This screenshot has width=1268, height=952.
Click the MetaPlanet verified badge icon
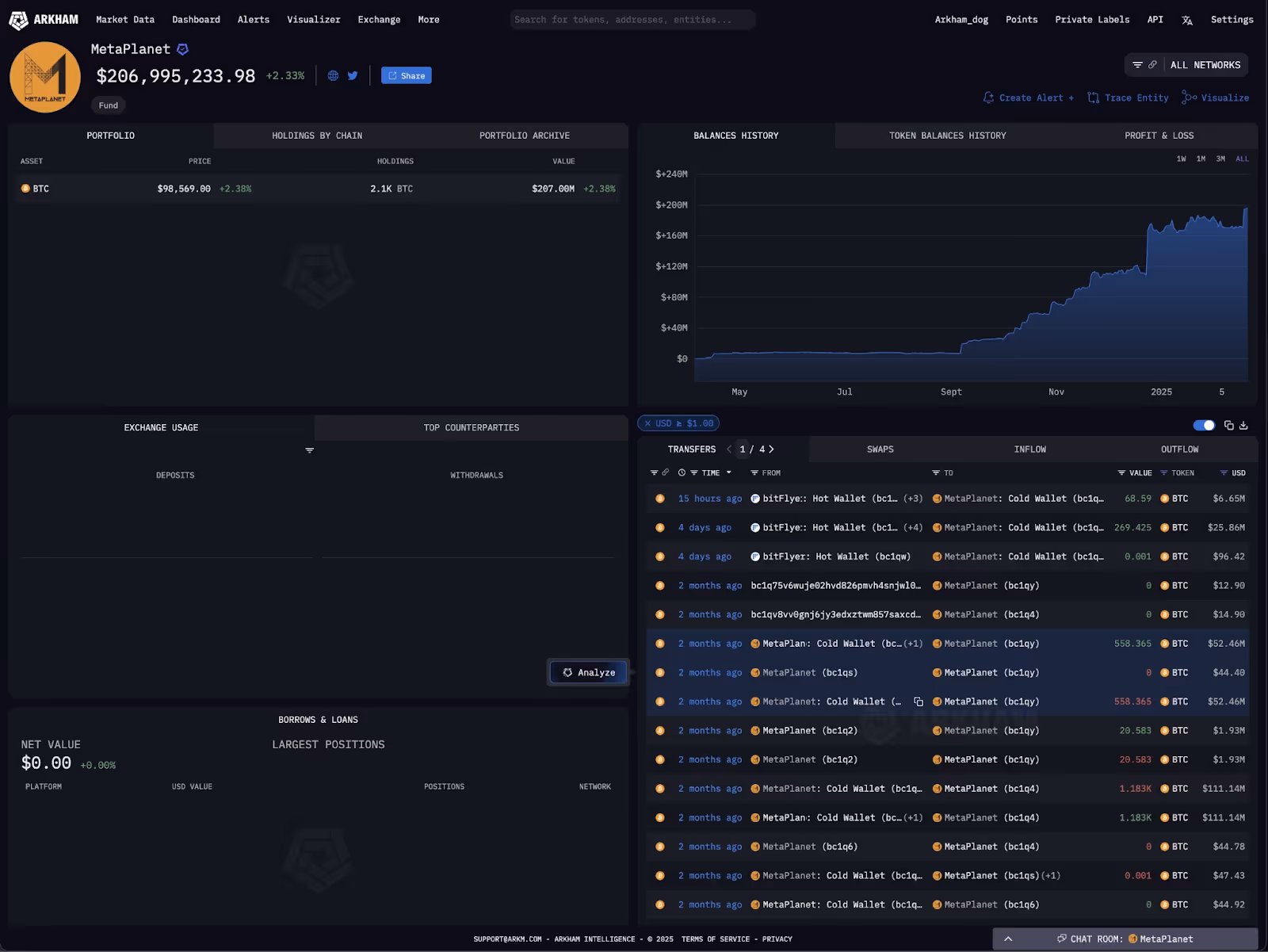[182, 49]
